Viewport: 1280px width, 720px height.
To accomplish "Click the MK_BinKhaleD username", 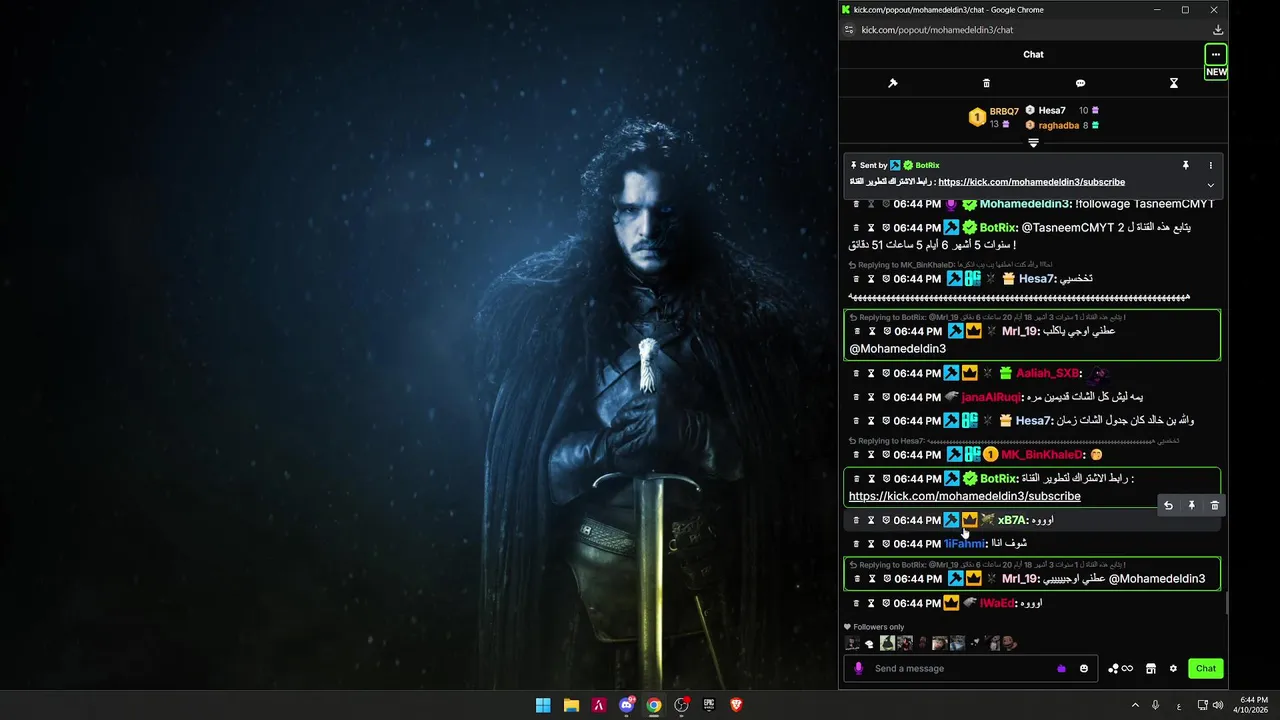I will click(1043, 455).
